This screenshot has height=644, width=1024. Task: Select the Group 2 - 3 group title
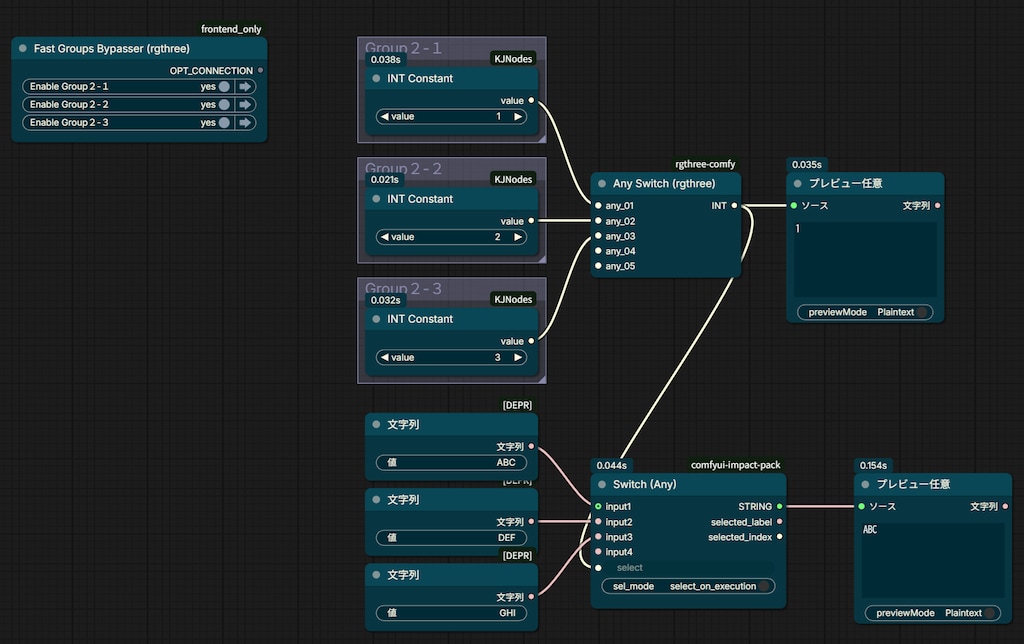[x=403, y=289]
